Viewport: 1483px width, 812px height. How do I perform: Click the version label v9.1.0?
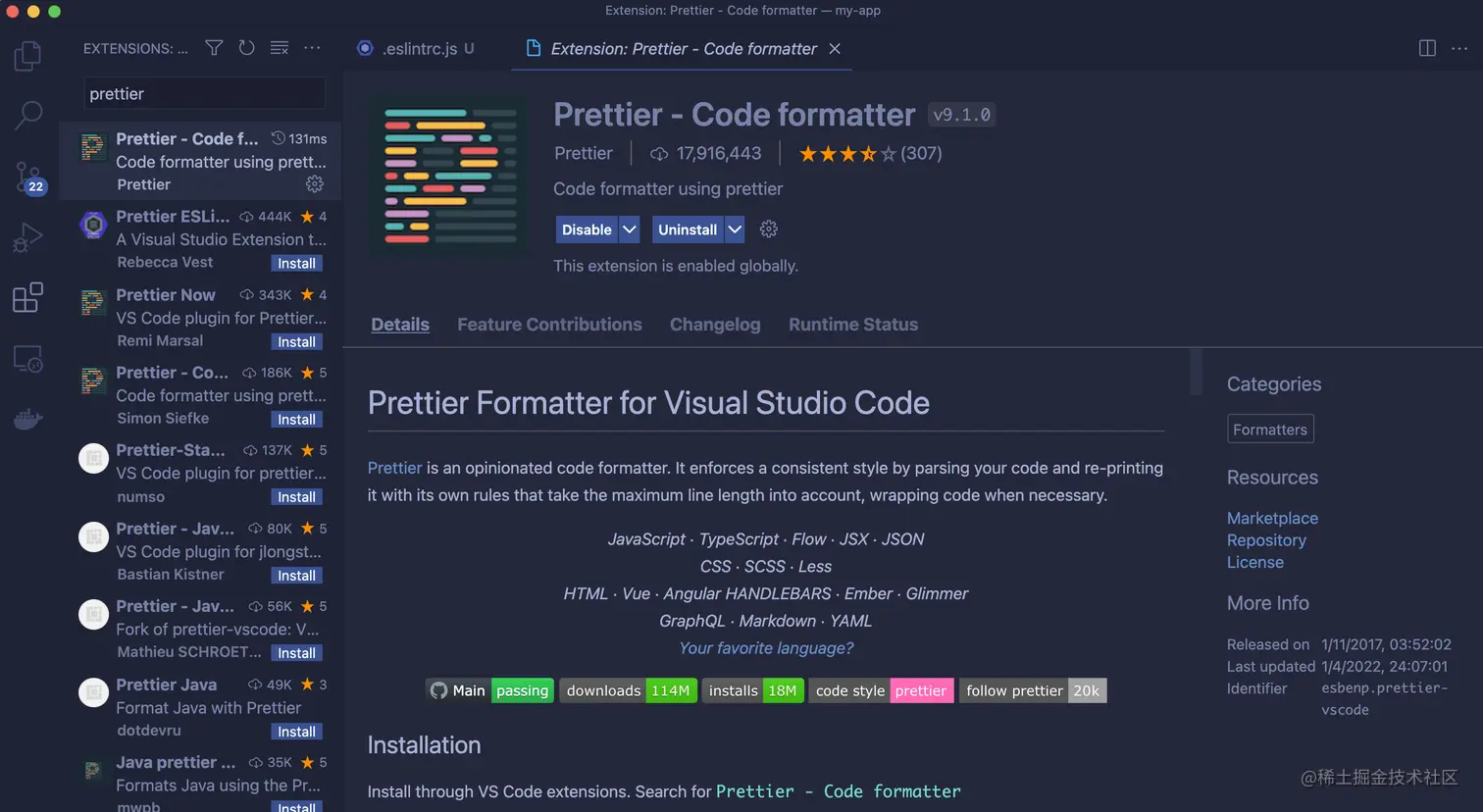[961, 115]
